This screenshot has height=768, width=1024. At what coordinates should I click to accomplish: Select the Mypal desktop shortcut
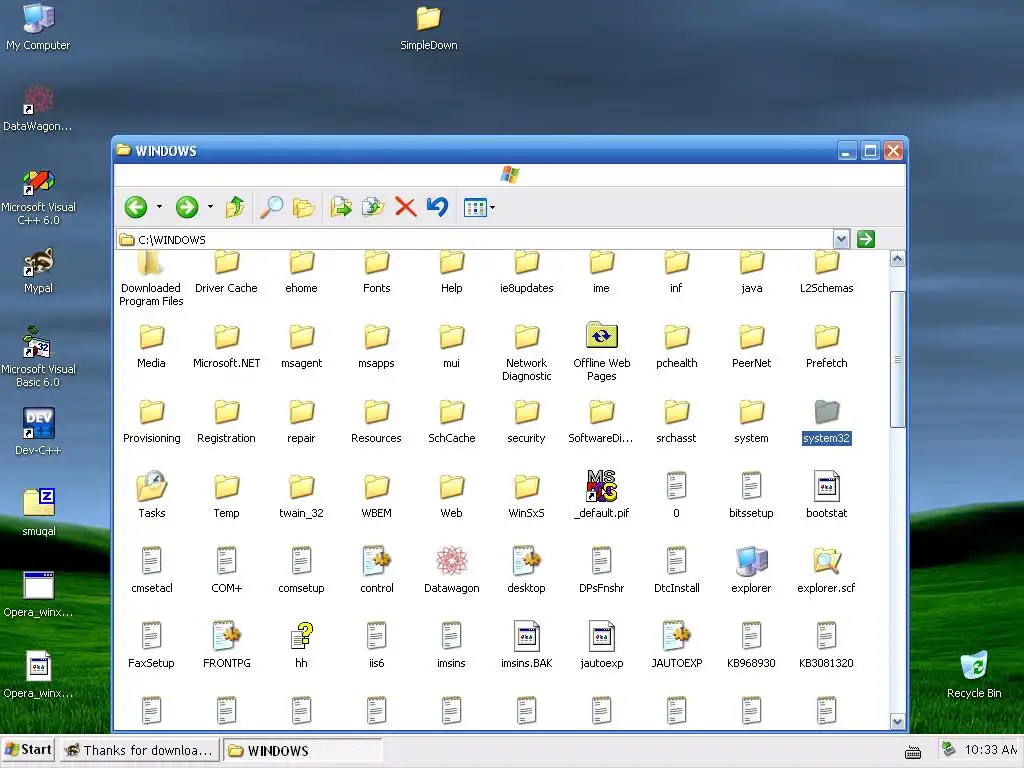[38, 271]
